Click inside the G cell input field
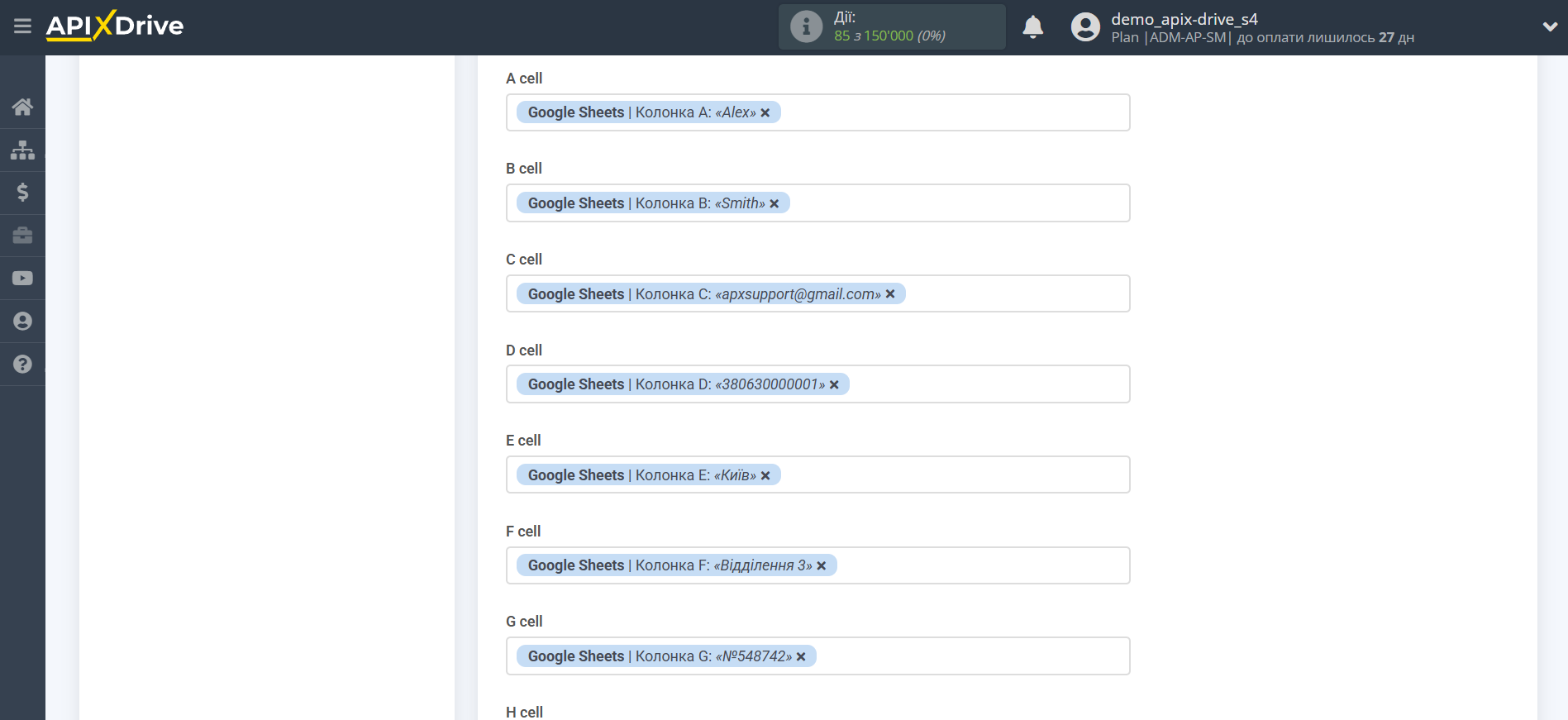Screen dimensions: 1568x720 point(967,656)
